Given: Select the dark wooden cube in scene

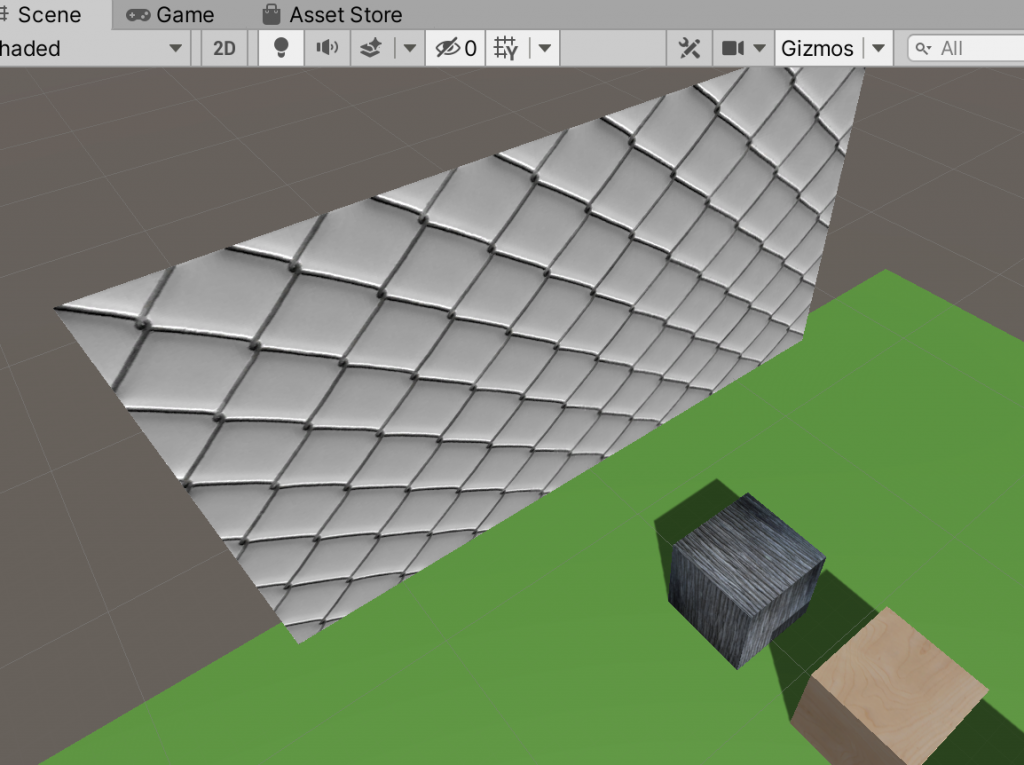Looking at the screenshot, I should coord(745,580).
